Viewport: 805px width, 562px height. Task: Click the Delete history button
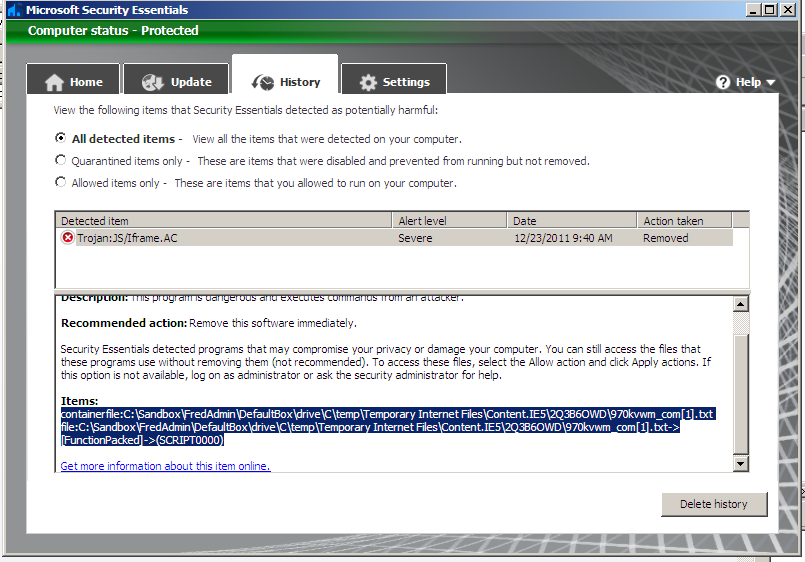(x=714, y=504)
